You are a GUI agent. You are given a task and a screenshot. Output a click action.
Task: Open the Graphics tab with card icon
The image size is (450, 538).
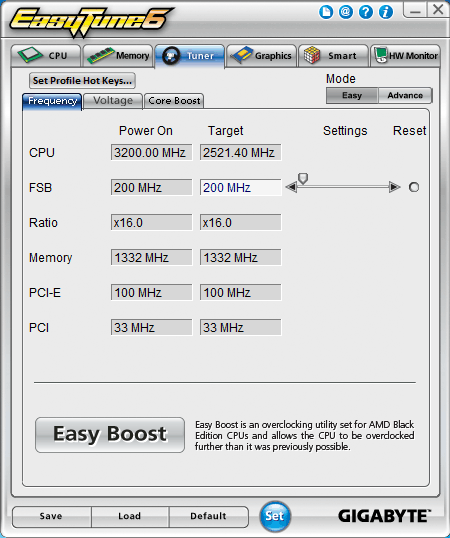point(261,56)
